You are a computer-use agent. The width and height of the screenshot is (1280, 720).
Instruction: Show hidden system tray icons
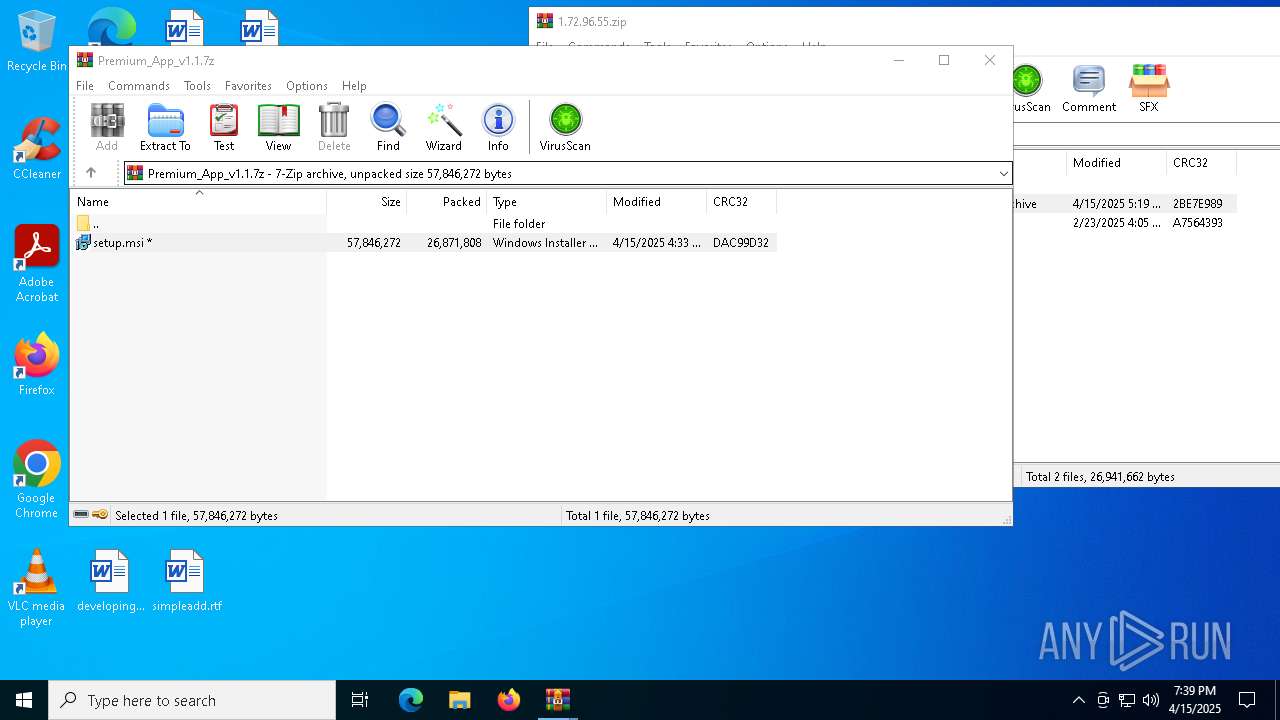click(1078, 700)
